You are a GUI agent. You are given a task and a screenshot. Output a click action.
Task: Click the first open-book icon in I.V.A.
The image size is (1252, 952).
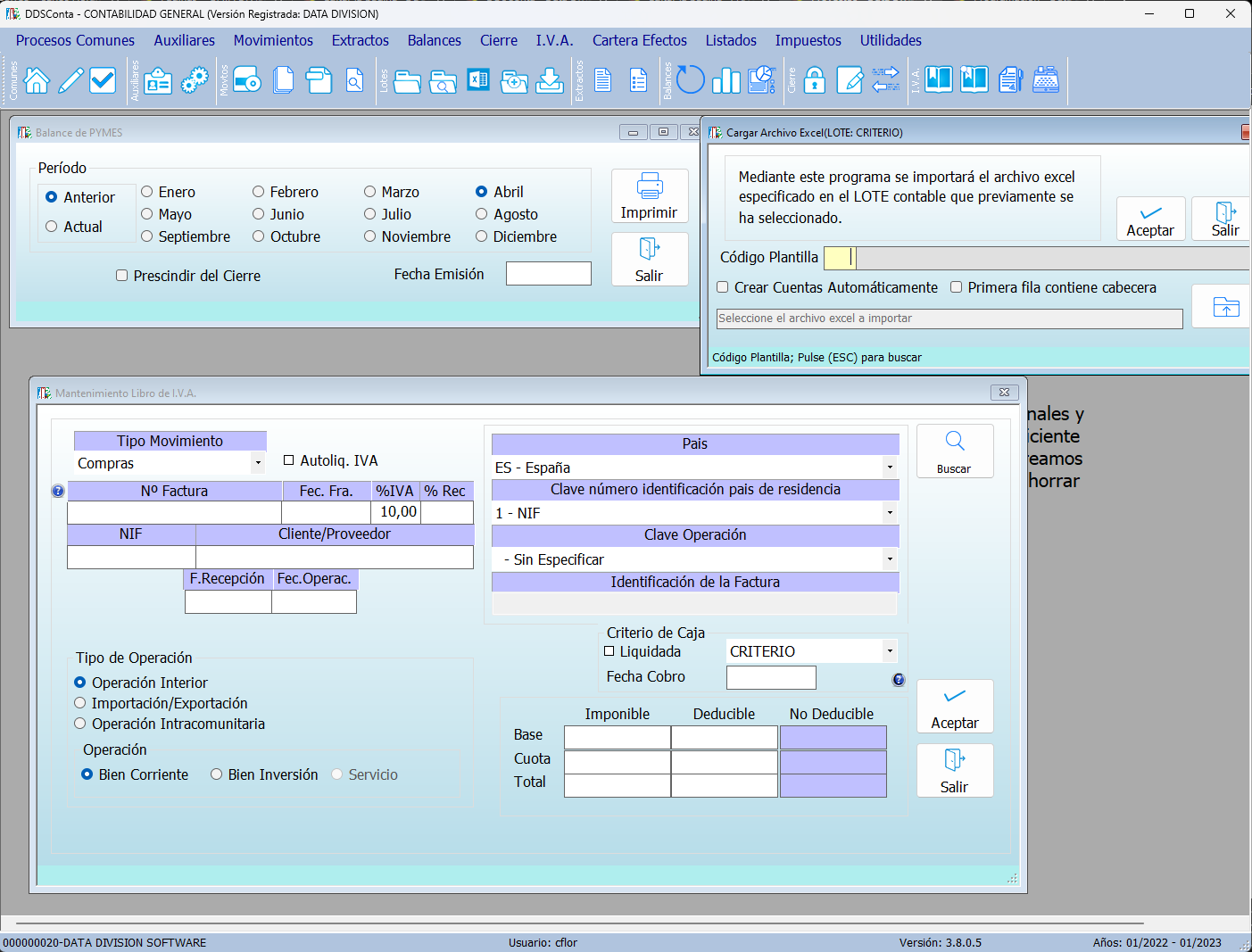point(939,80)
